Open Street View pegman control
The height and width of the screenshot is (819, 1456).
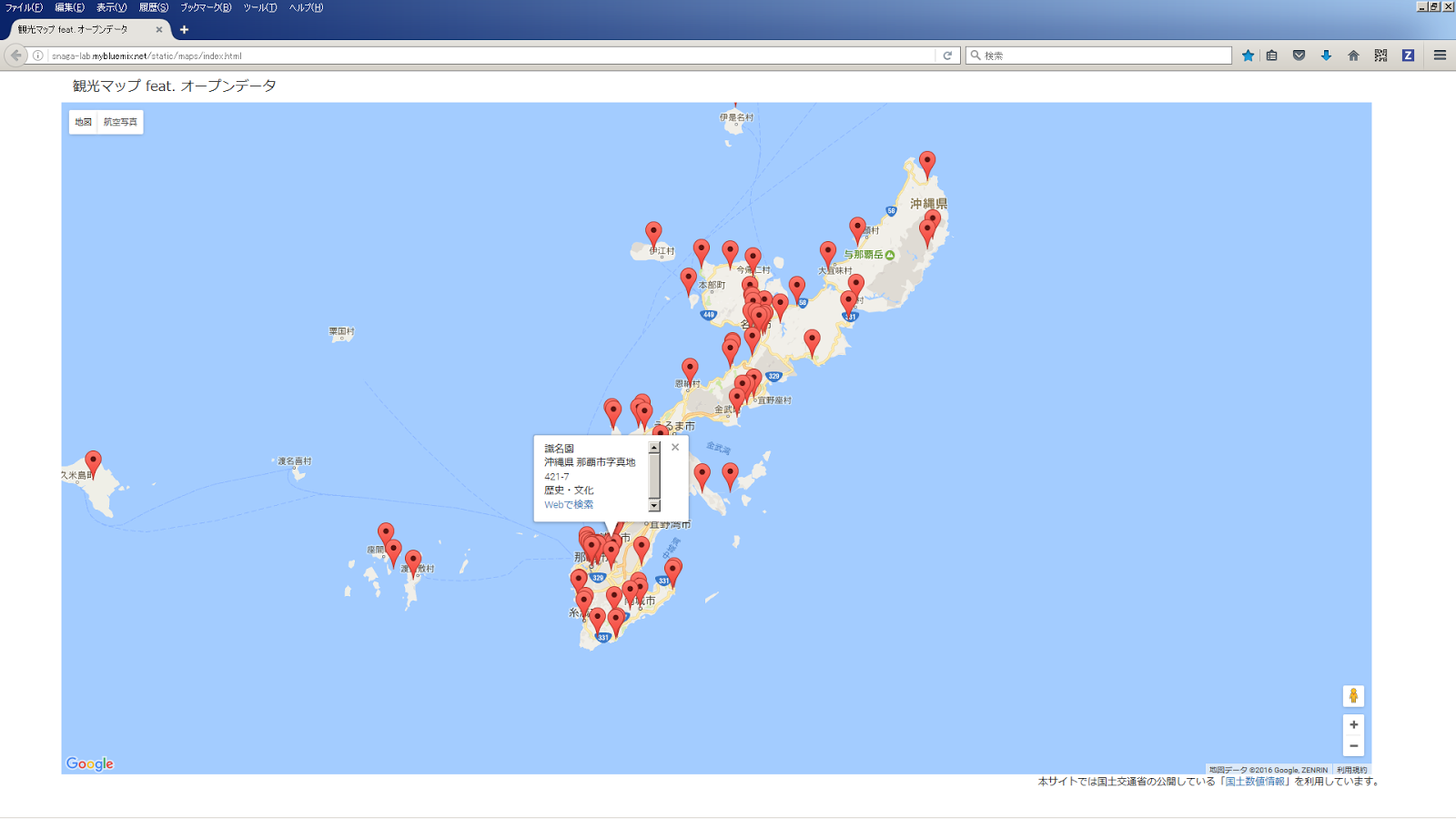coord(1353,696)
